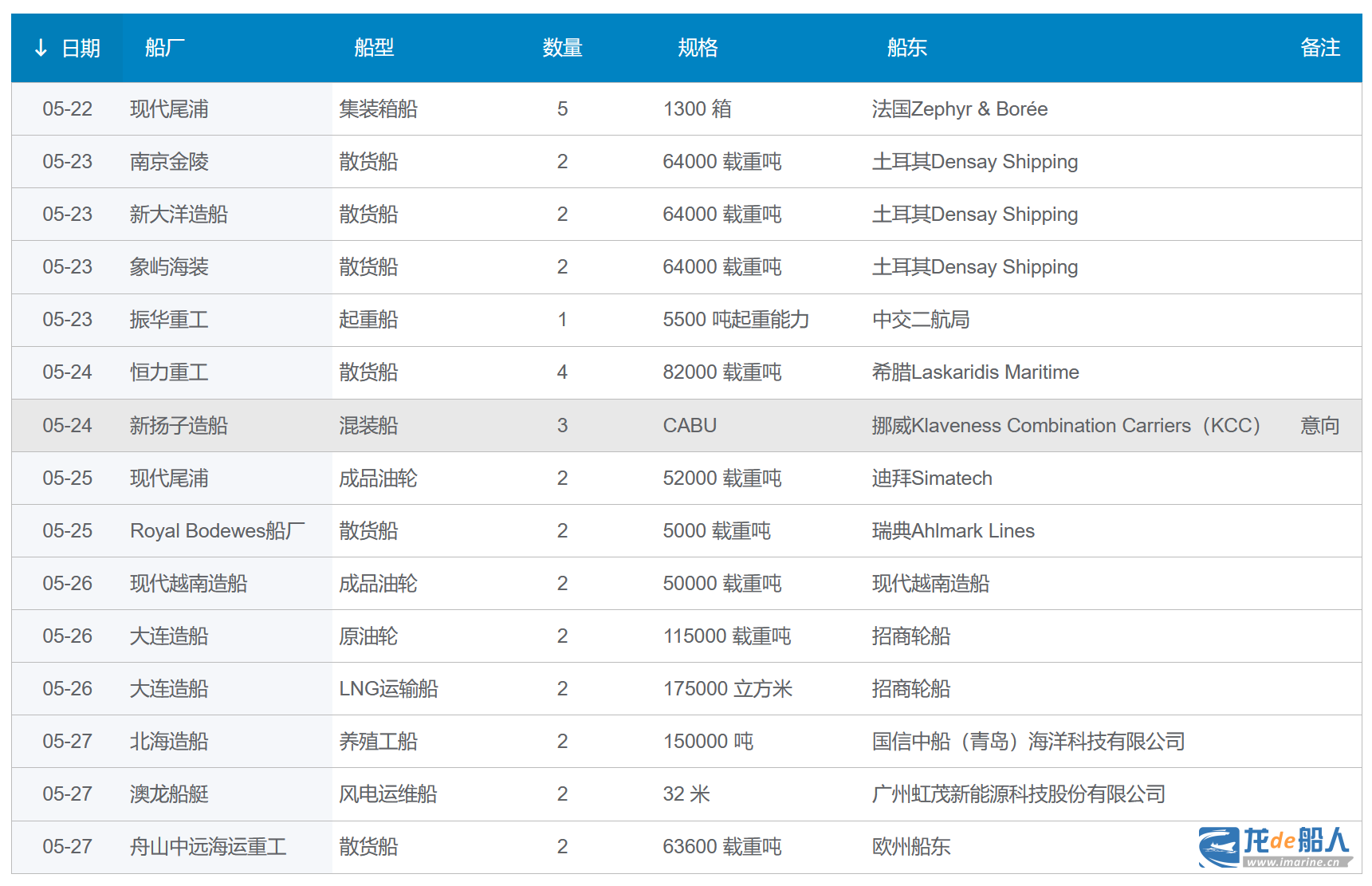The image size is (1372, 886).
Task: Select the 规格 column header
Action: (698, 49)
